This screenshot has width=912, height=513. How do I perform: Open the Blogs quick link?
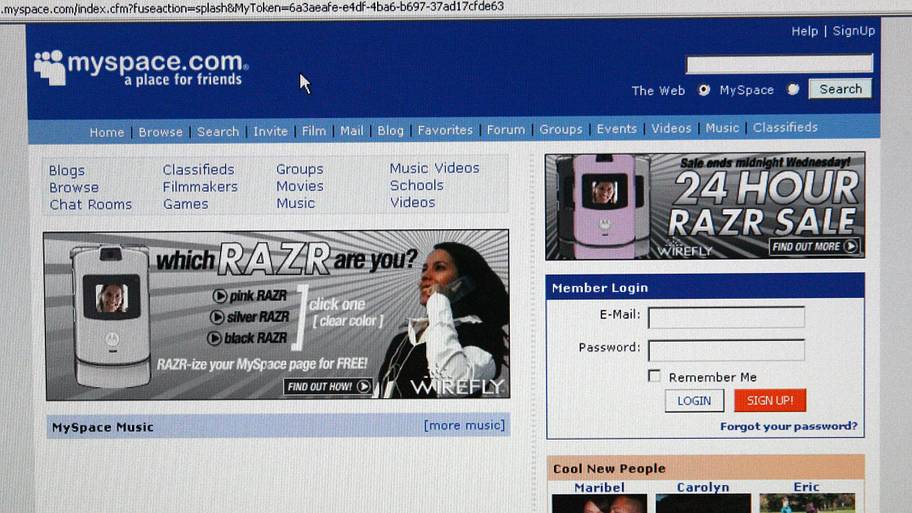point(67,170)
